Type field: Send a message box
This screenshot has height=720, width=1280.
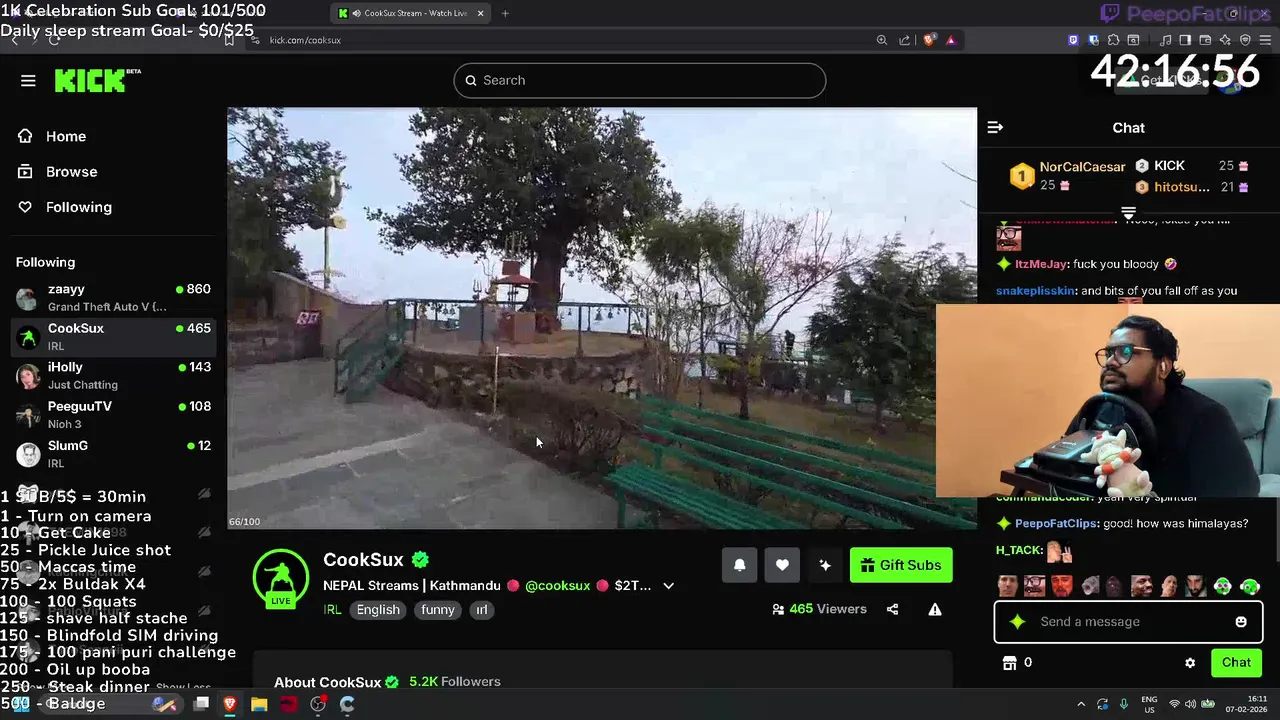tap(1128, 622)
